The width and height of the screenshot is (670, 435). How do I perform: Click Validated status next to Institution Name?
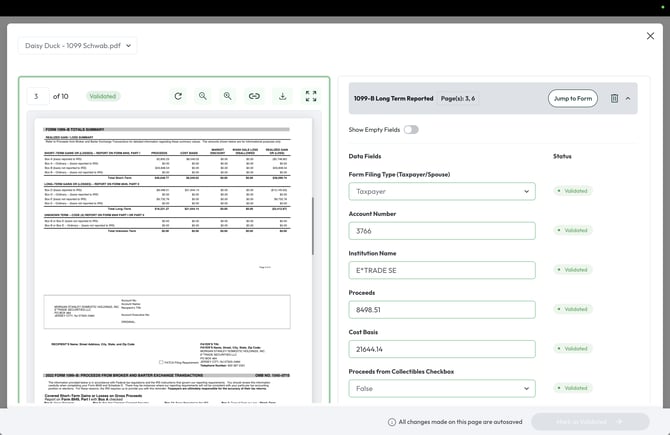573,270
